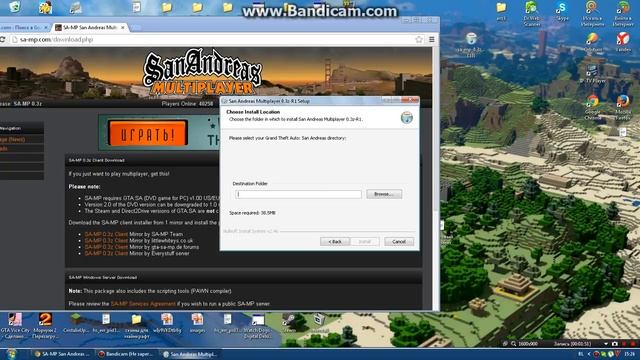Open the yellow skins folder in the bottom desktop row

coord(136,325)
